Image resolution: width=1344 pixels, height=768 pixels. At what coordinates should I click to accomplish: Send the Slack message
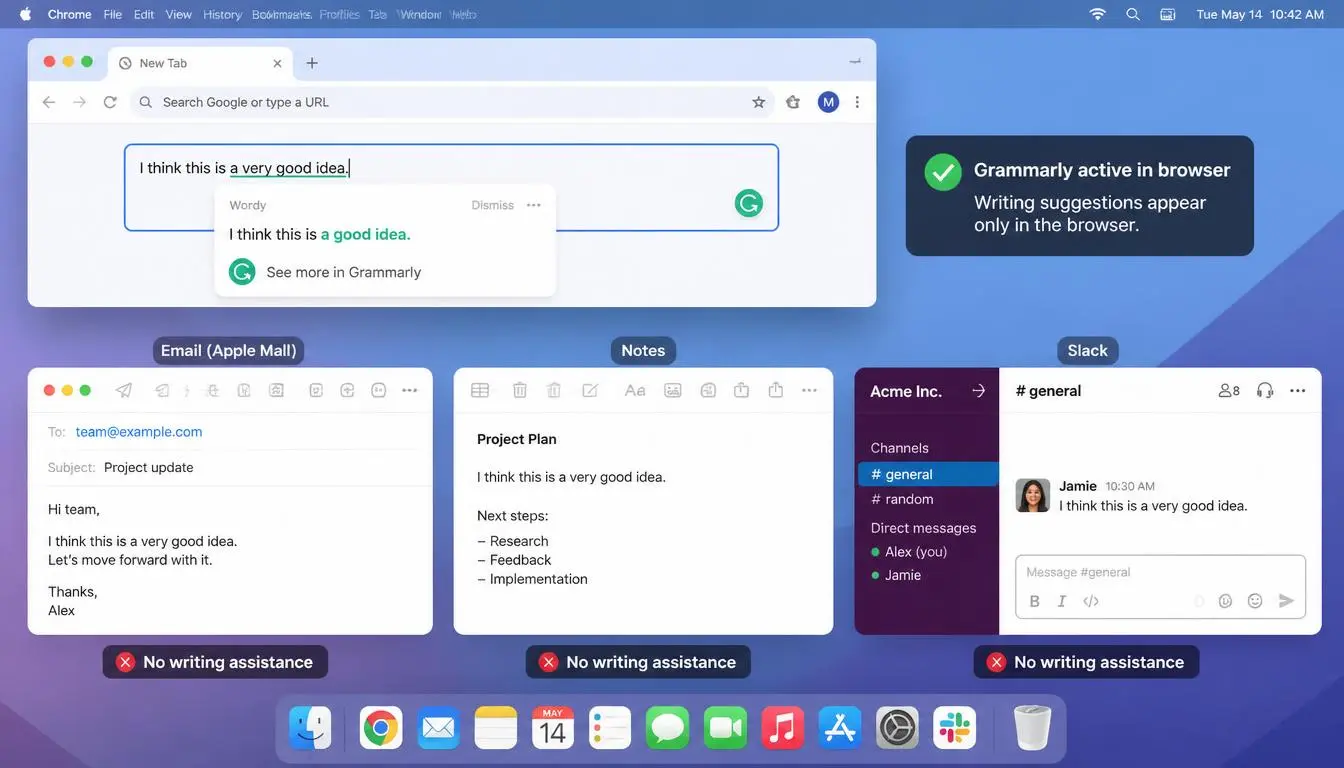point(1287,601)
